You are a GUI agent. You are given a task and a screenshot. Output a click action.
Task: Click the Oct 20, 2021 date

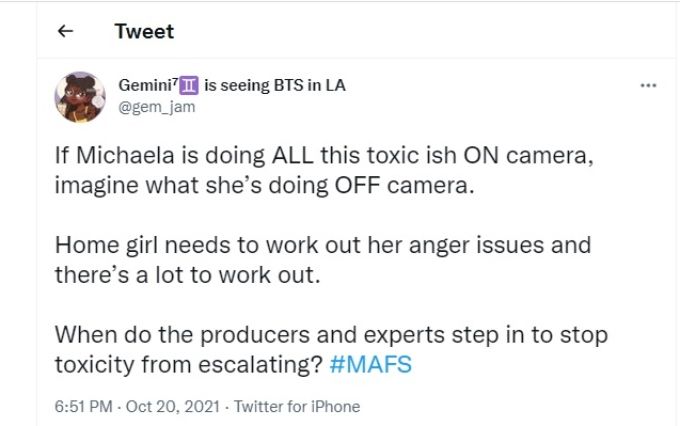tap(173, 406)
